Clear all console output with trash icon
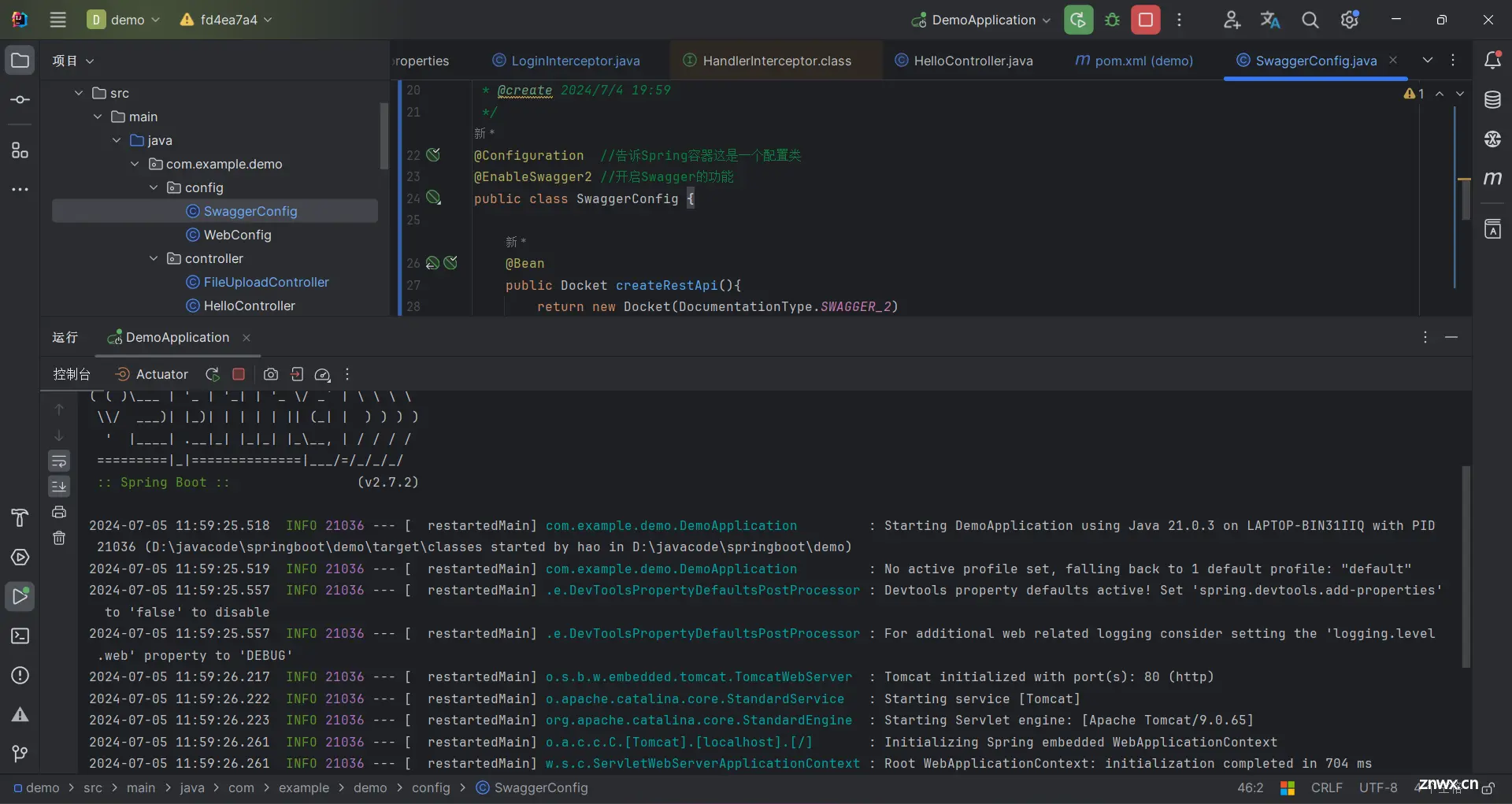 click(x=59, y=539)
